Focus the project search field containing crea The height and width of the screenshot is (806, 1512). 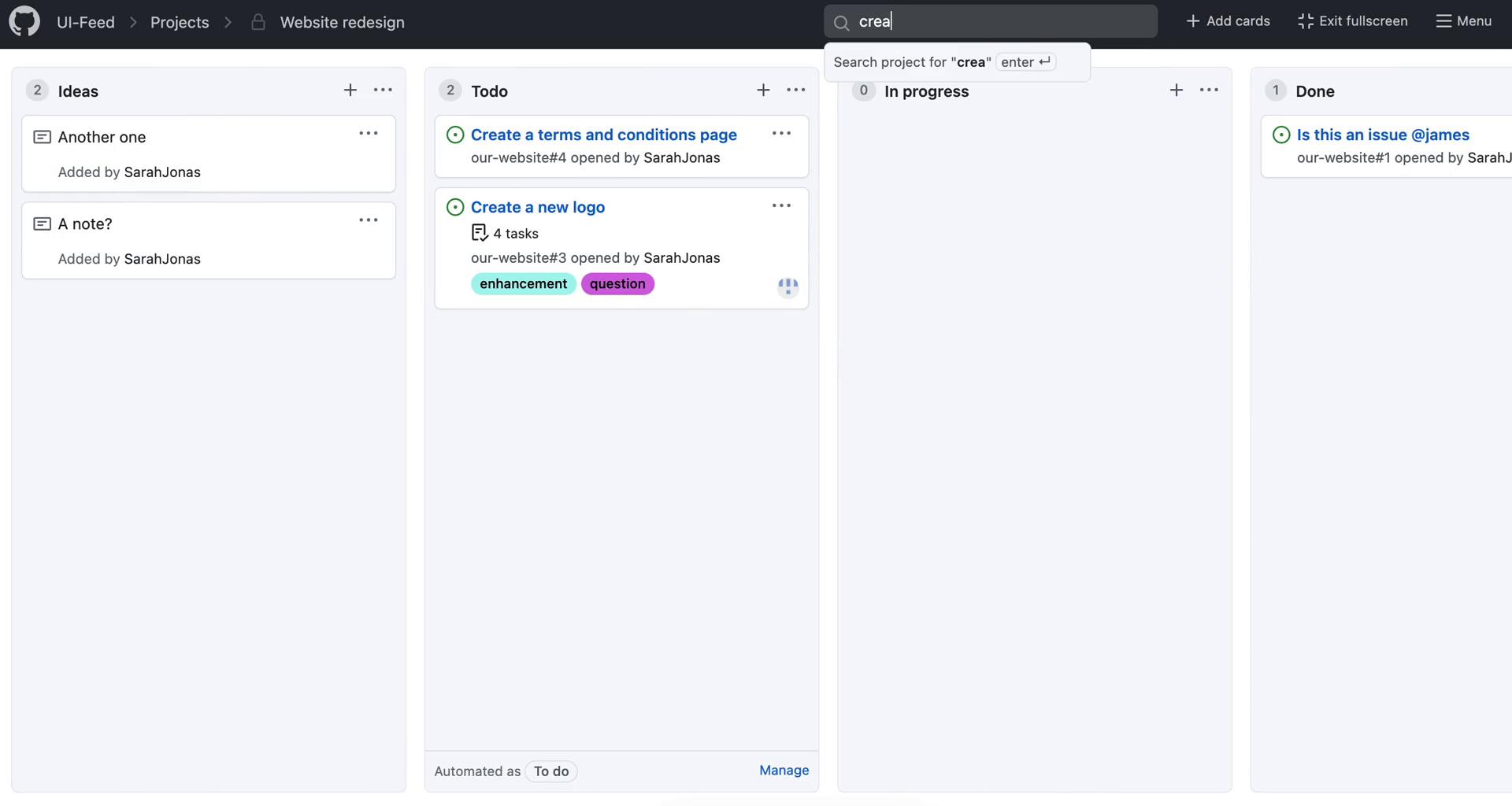coord(991,21)
